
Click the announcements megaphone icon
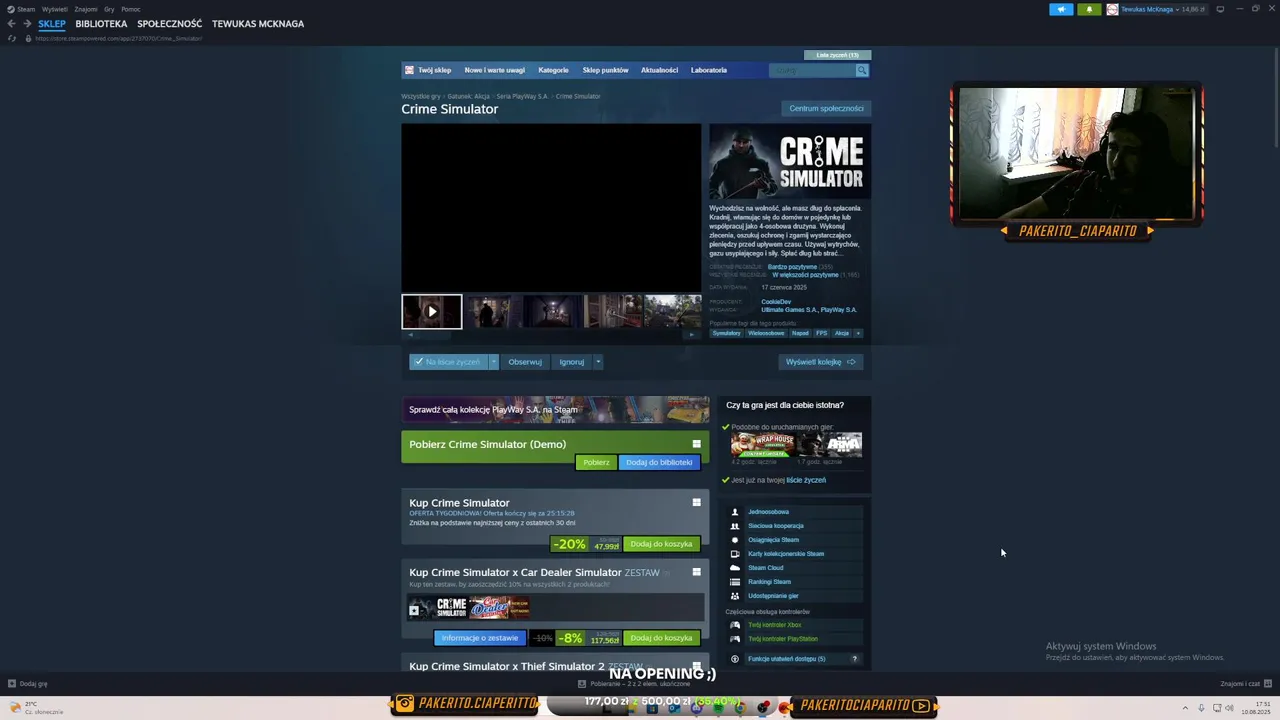click(1061, 9)
